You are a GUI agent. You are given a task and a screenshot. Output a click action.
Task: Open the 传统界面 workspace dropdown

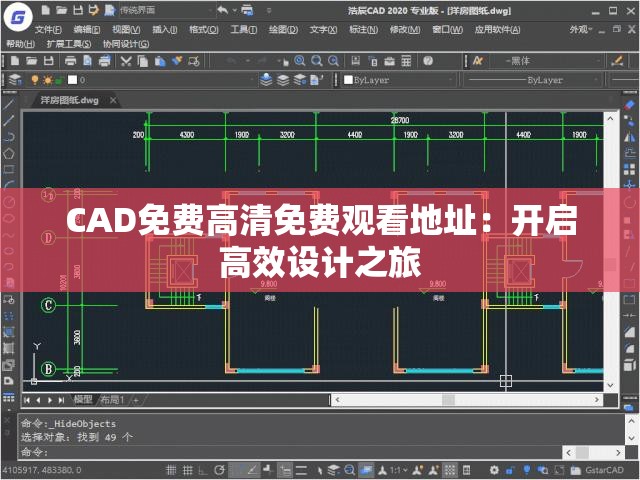coord(167,10)
